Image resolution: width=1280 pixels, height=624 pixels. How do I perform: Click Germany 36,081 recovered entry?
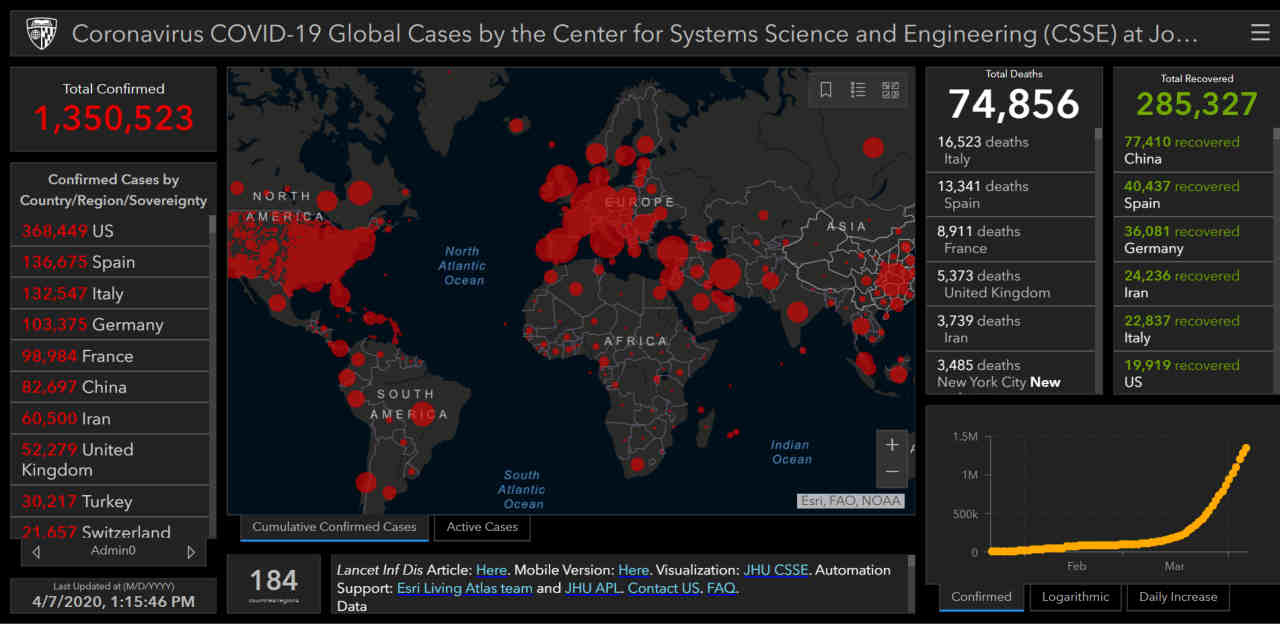click(x=1193, y=239)
